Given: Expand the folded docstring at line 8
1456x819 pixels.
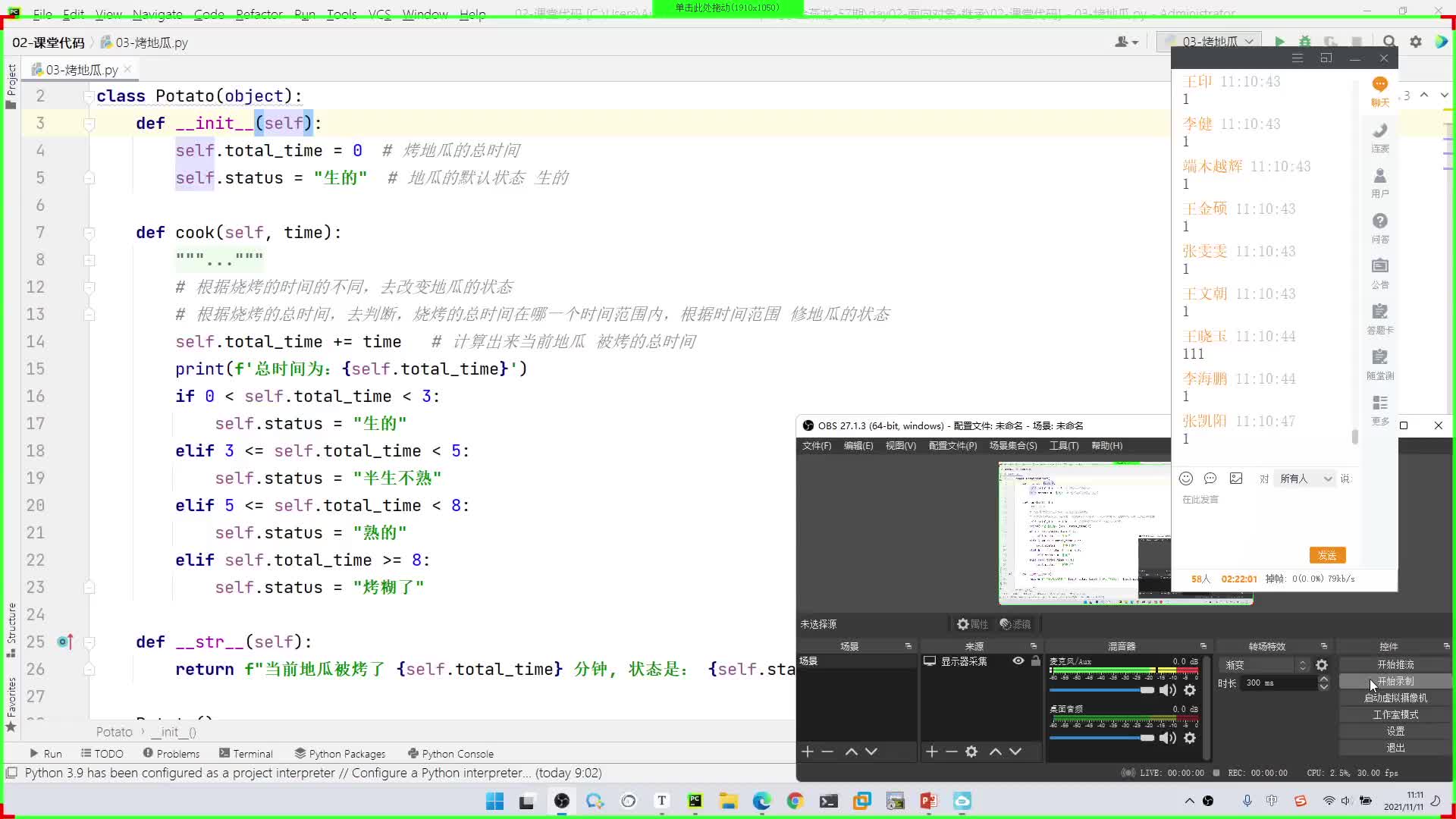Looking at the screenshot, I should [x=89, y=260].
